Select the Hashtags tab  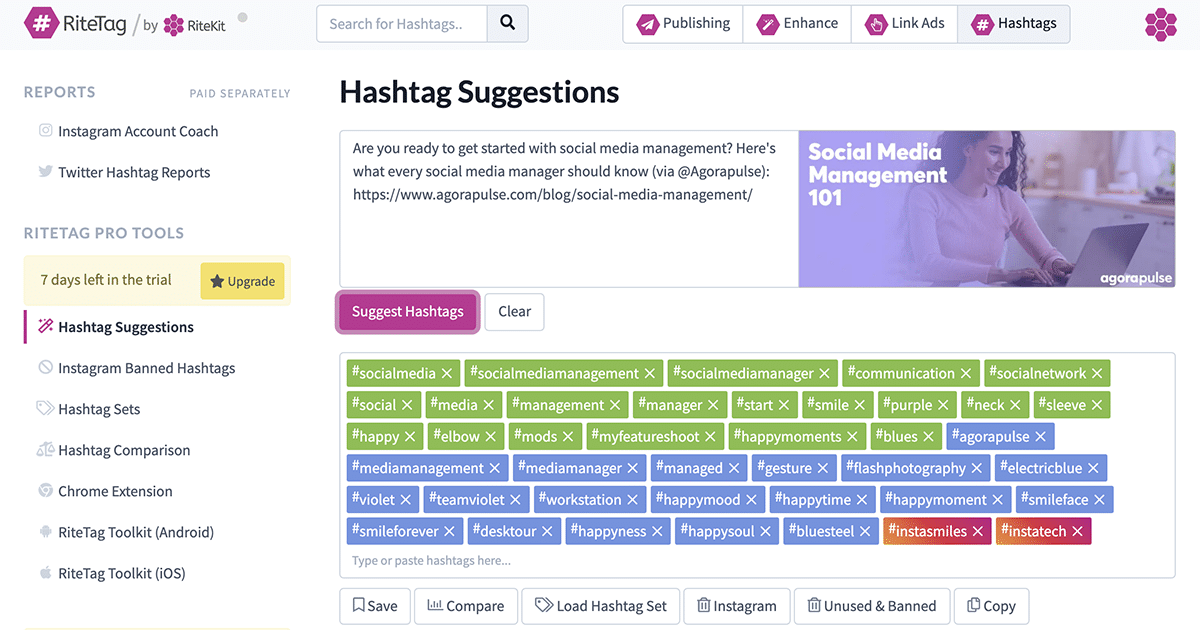point(1014,24)
